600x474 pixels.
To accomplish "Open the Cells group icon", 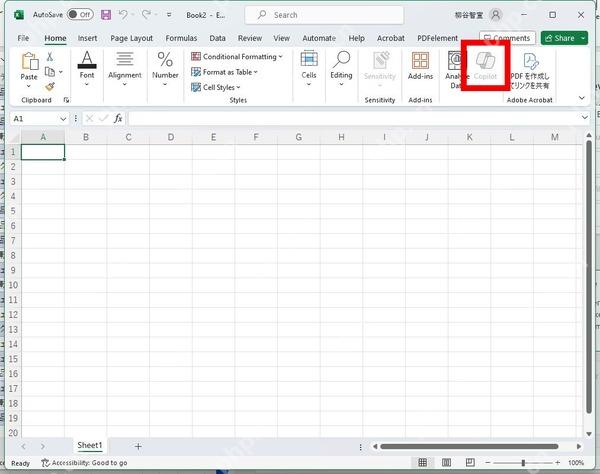I will click(309, 59).
